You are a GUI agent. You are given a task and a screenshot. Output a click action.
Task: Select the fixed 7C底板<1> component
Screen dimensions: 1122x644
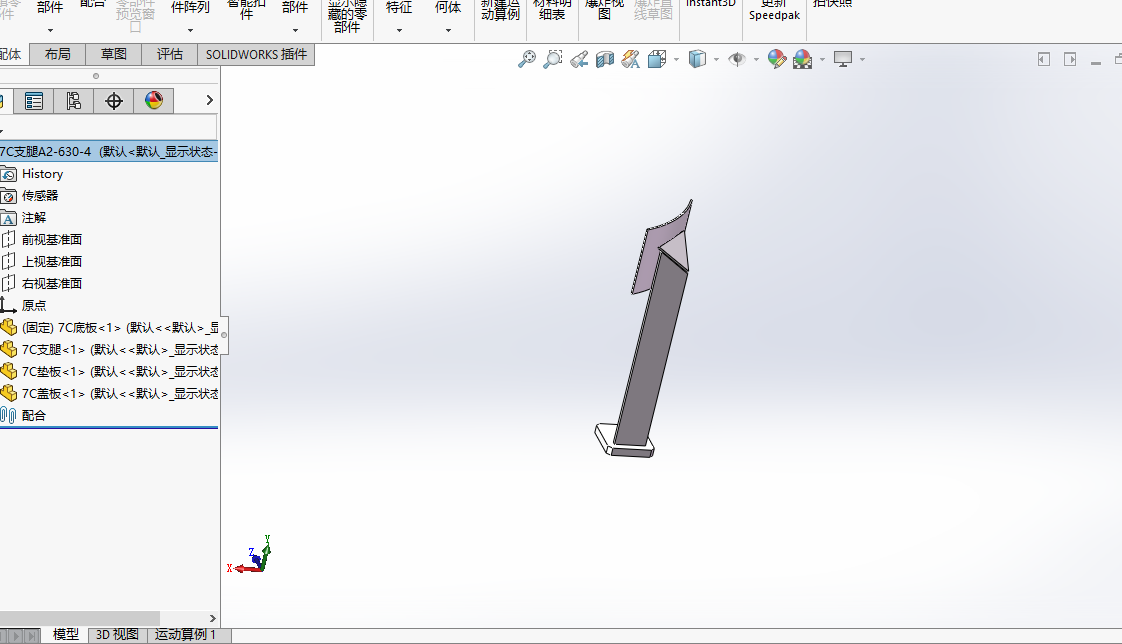click(119, 328)
